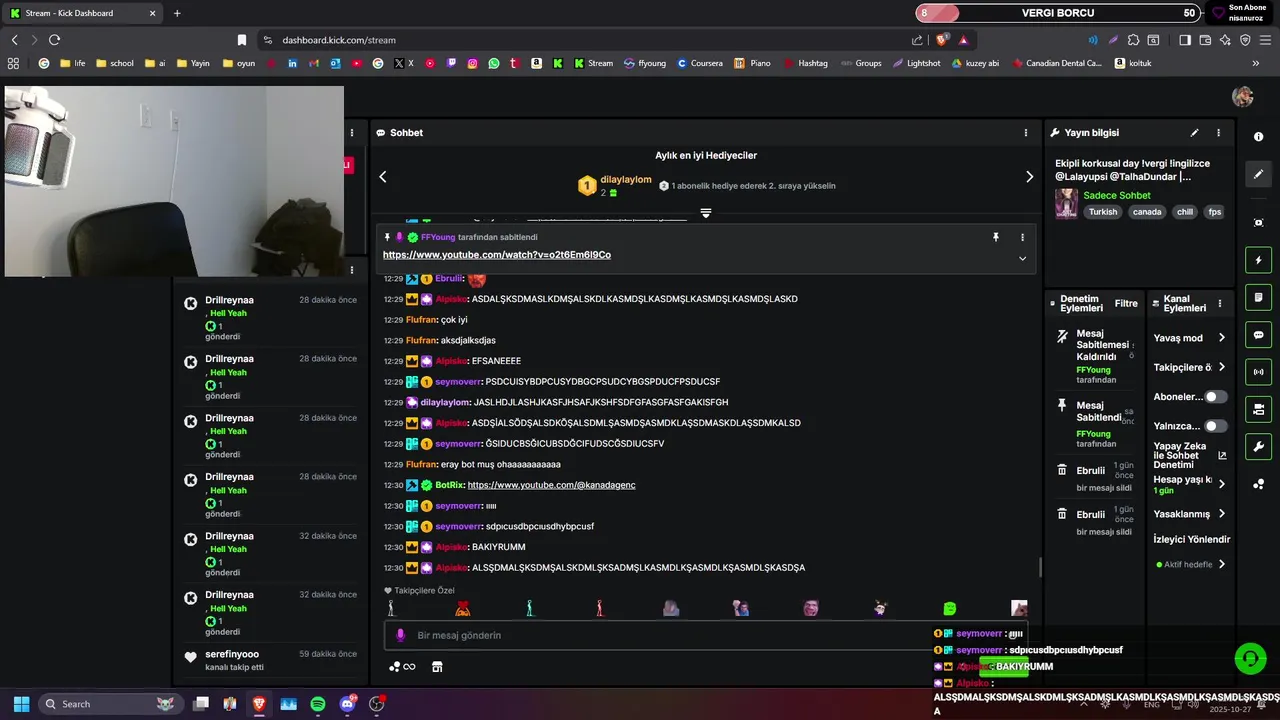This screenshot has height=720, width=1280.
Task: Click serefinyooo follow activity entry
Action: click(270, 660)
